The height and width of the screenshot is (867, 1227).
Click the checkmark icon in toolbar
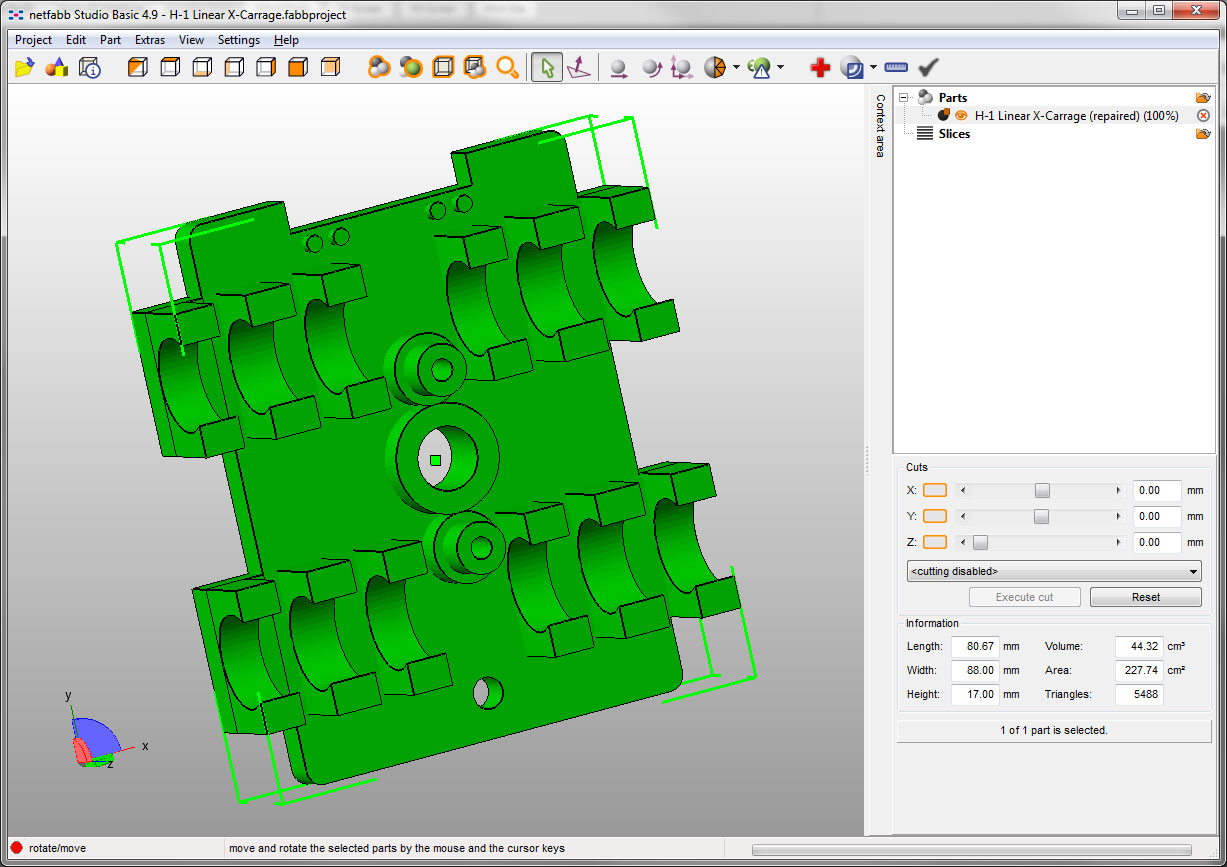click(929, 68)
